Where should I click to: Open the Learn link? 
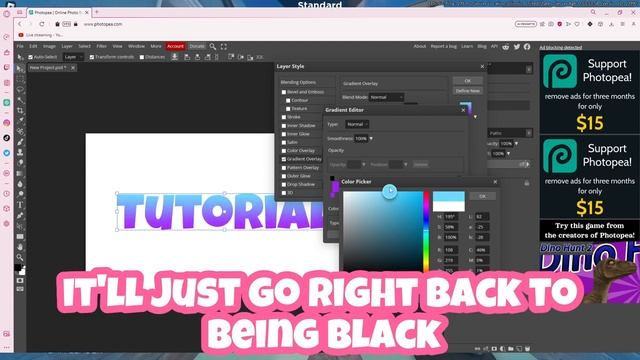467,47
